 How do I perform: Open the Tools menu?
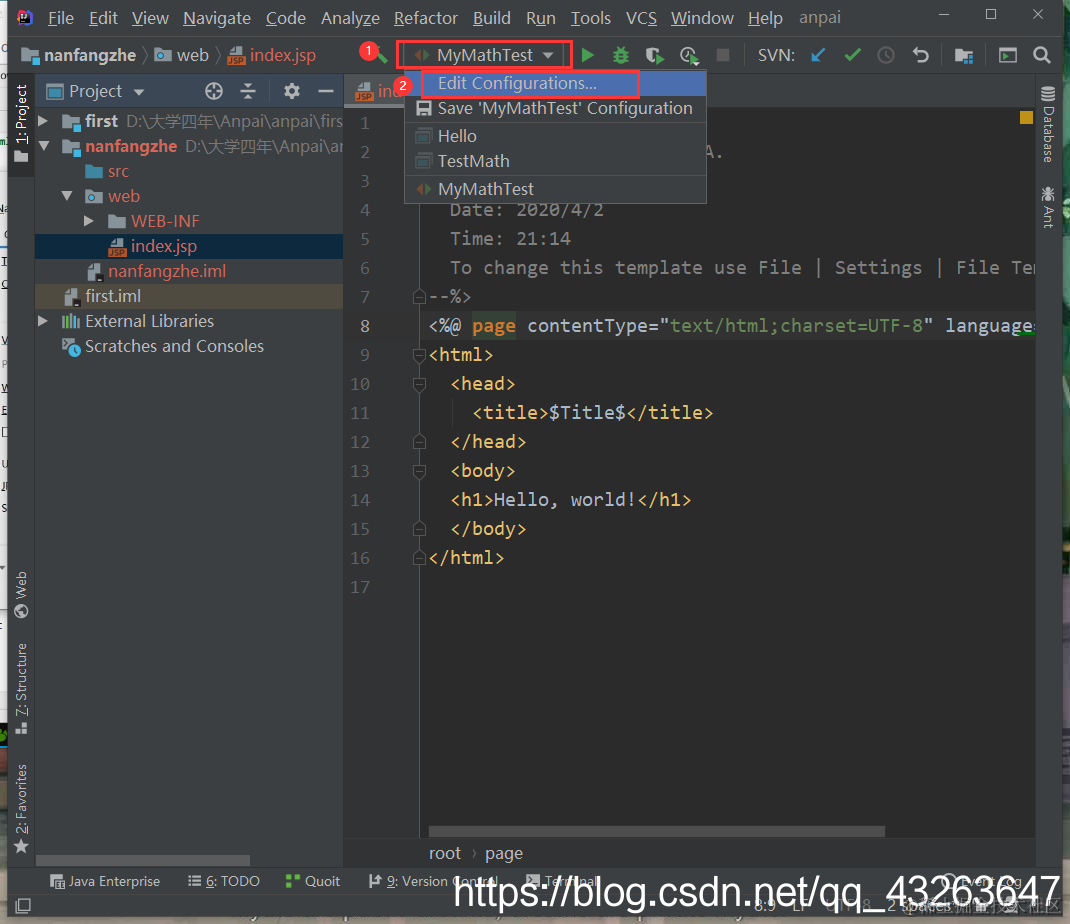pyautogui.click(x=590, y=18)
